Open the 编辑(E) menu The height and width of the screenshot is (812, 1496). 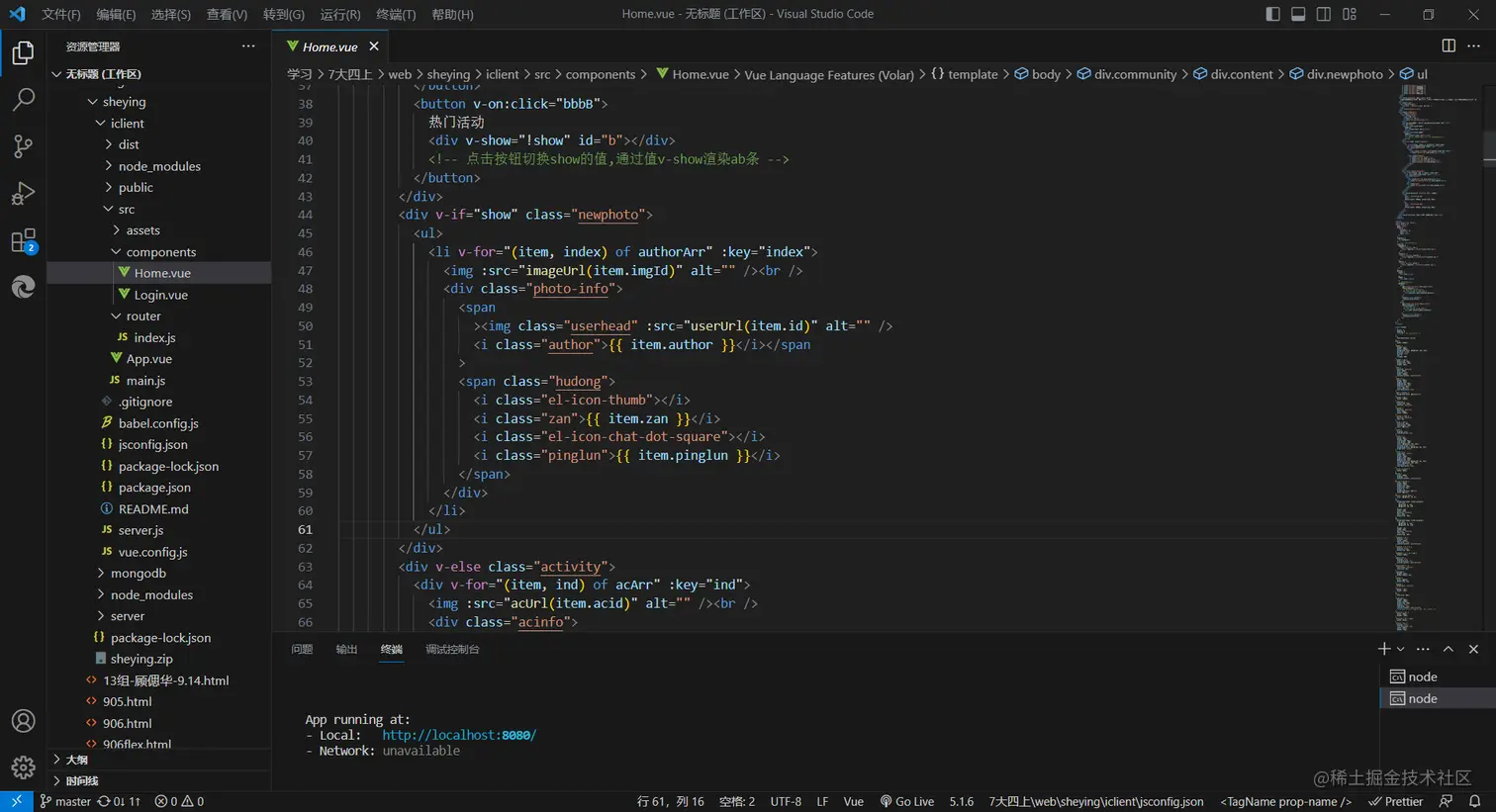[116, 14]
